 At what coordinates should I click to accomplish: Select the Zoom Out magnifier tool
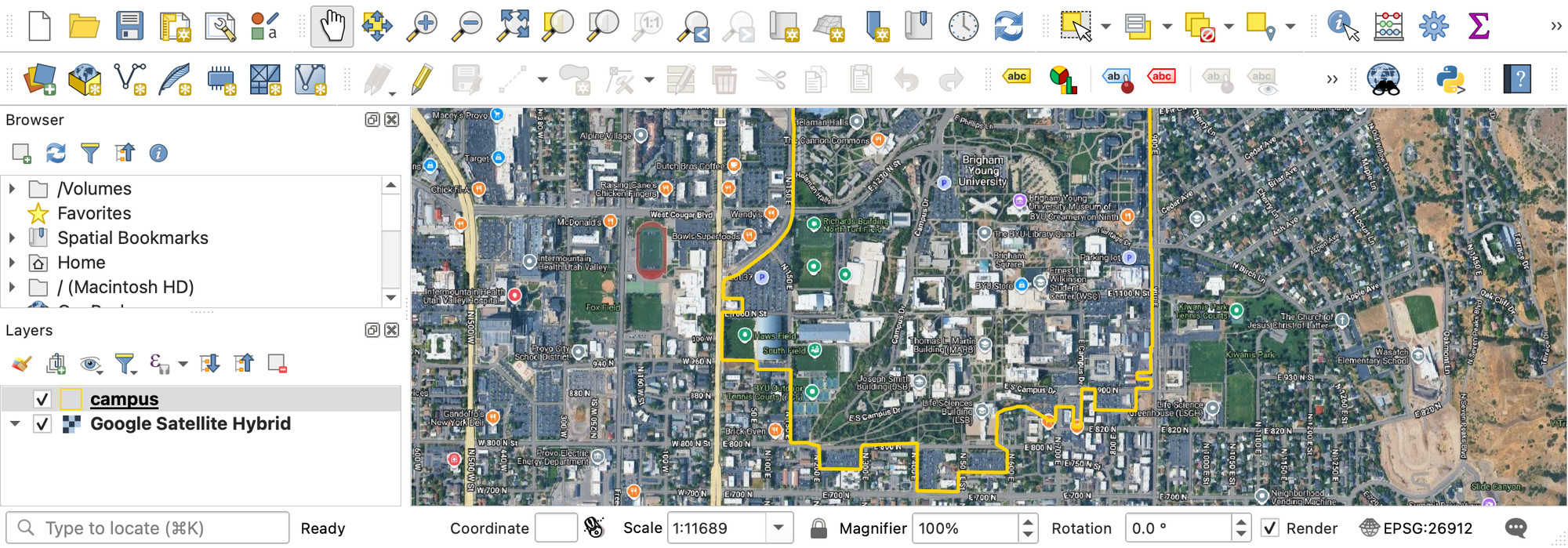click(468, 26)
